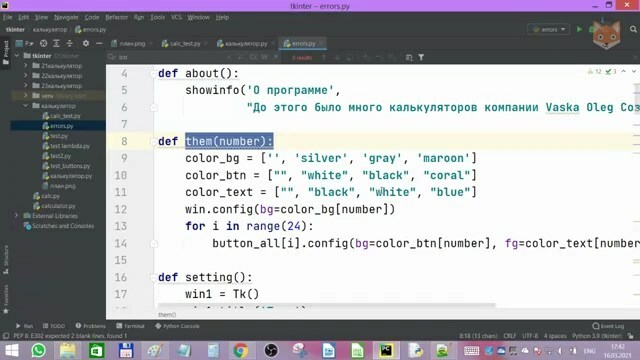
Task: Expand the 21калькулятор folder
Action: pos(26,66)
